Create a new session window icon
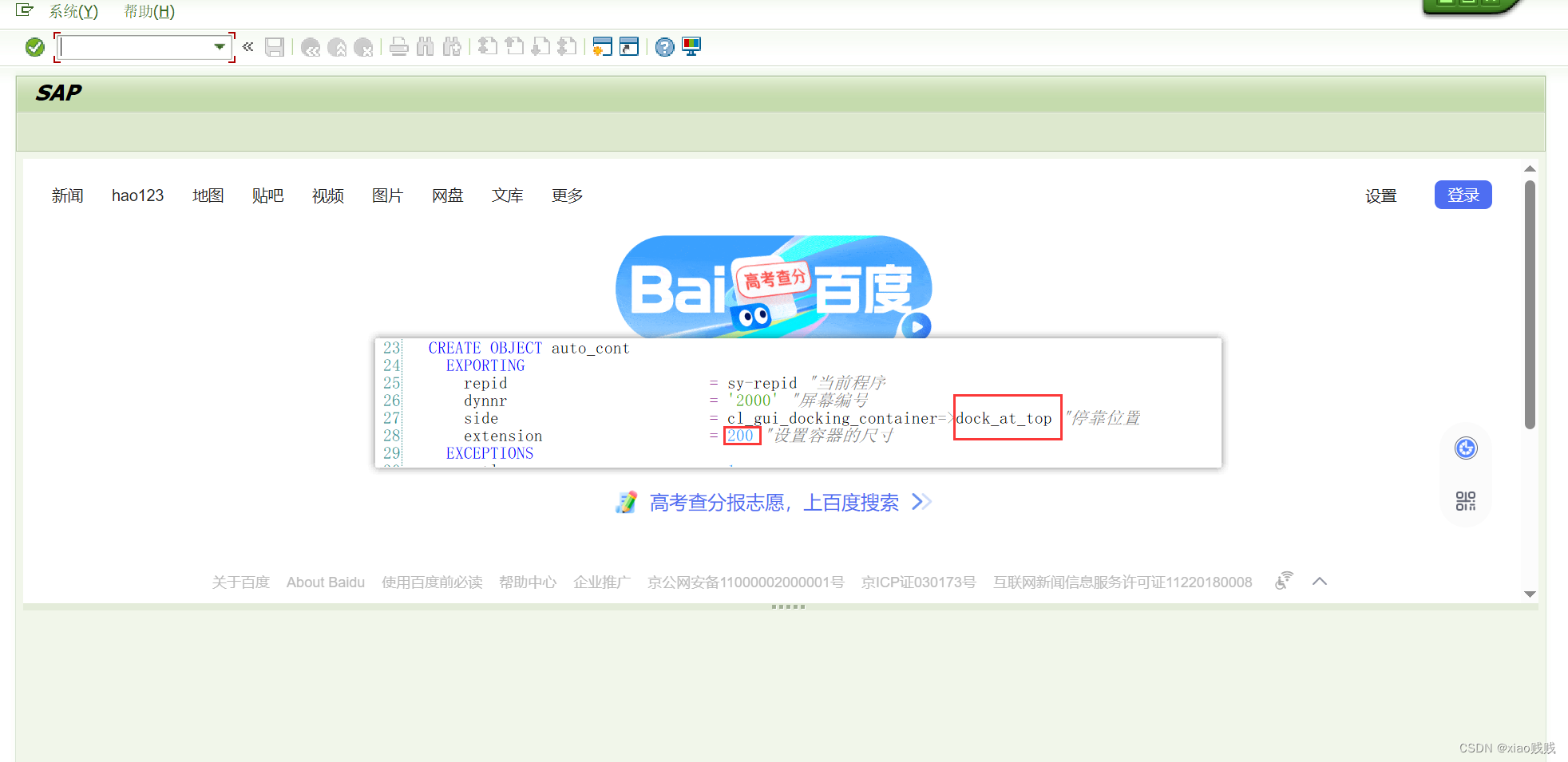 (603, 47)
